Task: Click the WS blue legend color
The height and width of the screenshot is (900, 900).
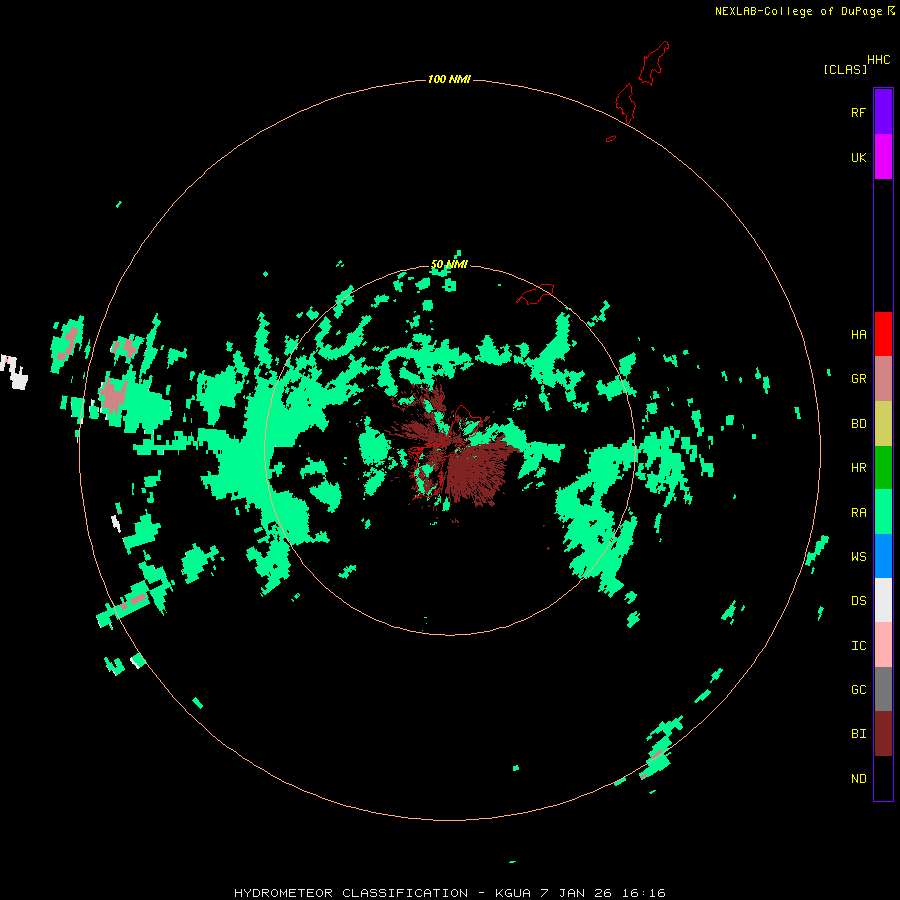Action: click(883, 556)
